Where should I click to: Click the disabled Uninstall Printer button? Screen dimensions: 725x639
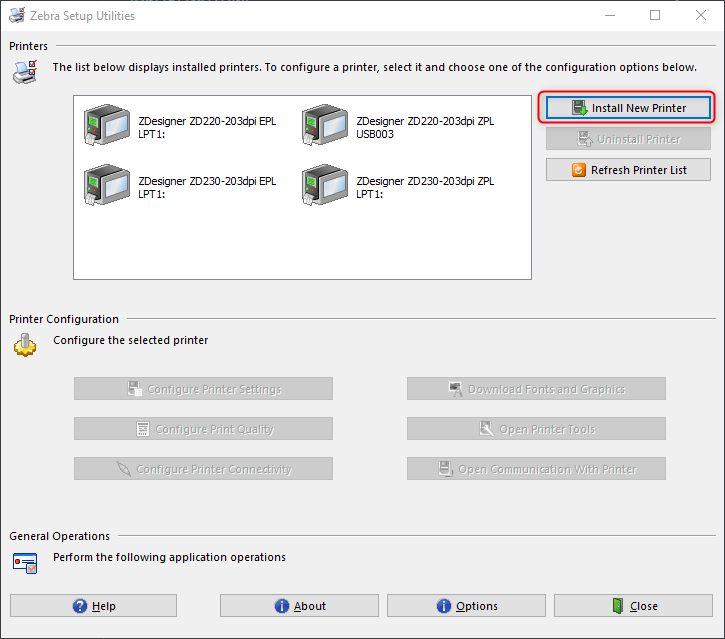click(628, 139)
